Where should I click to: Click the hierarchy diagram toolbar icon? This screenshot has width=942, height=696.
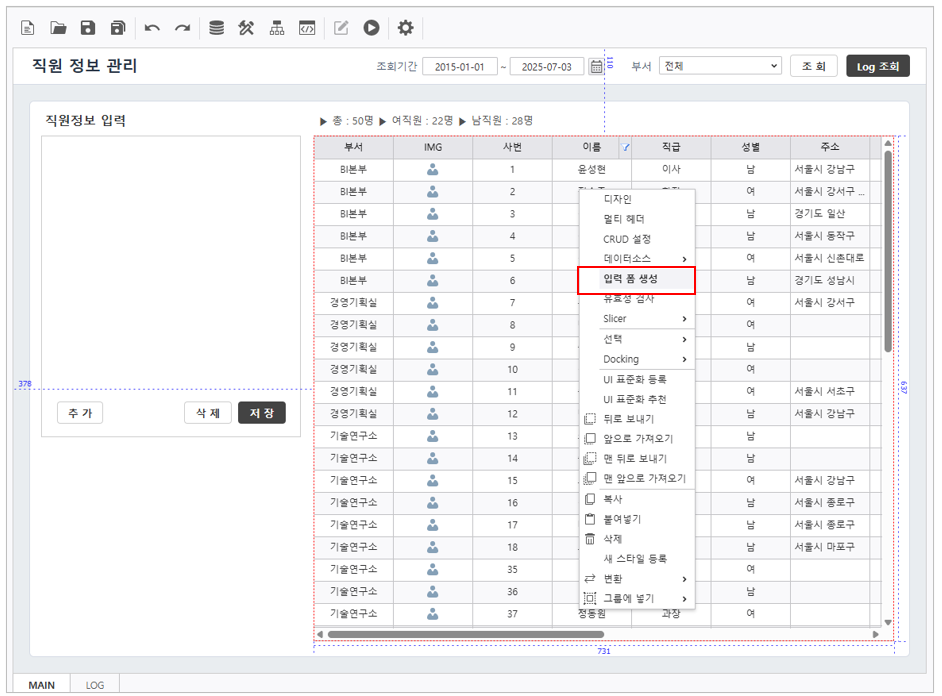pos(277,28)
